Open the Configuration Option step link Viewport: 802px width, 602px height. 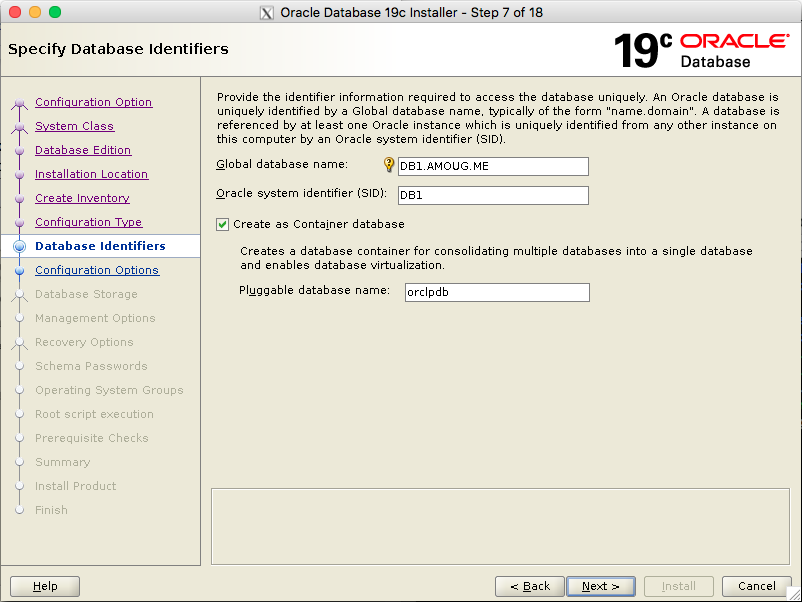[93, 102]
